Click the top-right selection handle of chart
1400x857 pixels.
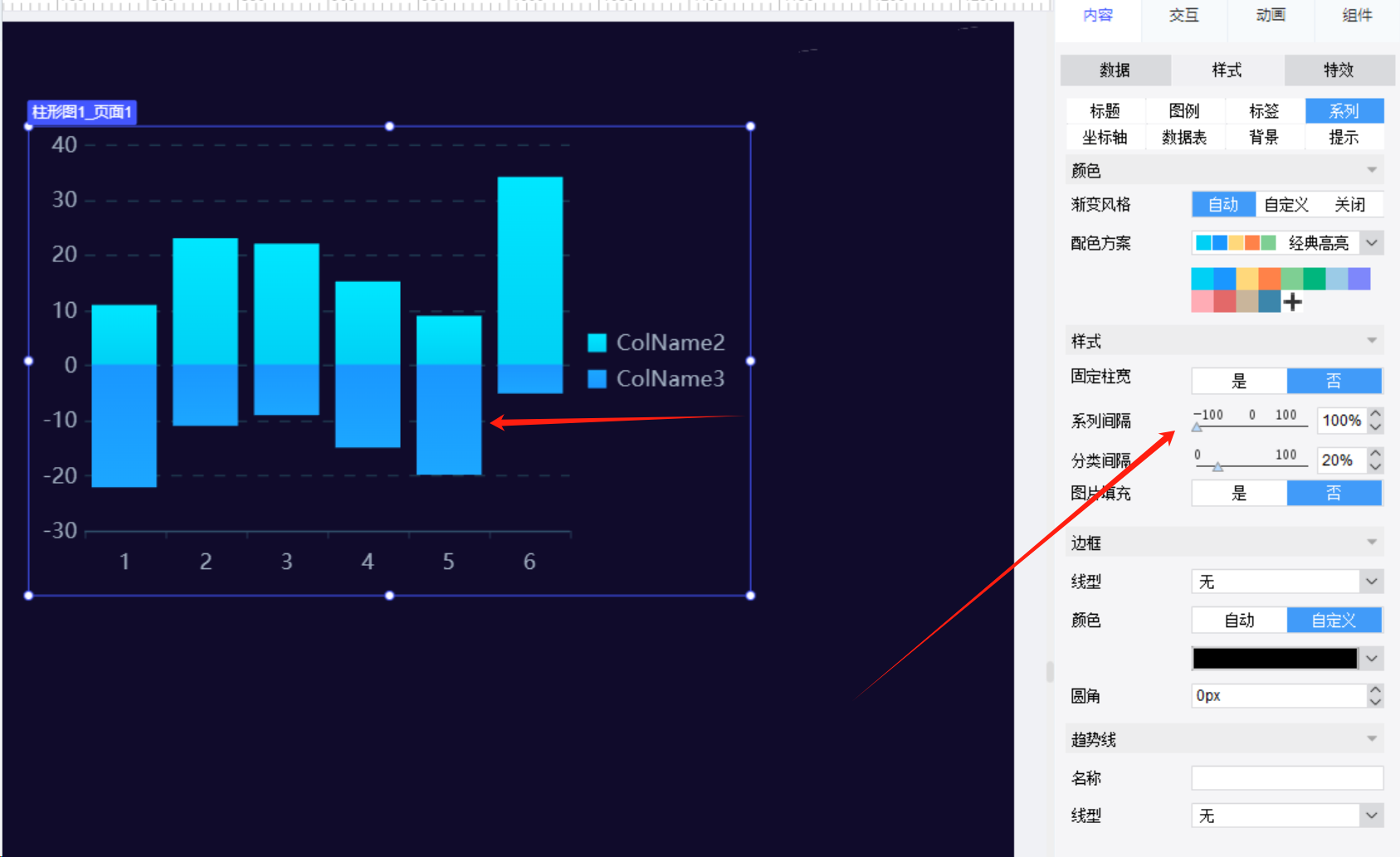pyautogui.click(x=750, y=126)
